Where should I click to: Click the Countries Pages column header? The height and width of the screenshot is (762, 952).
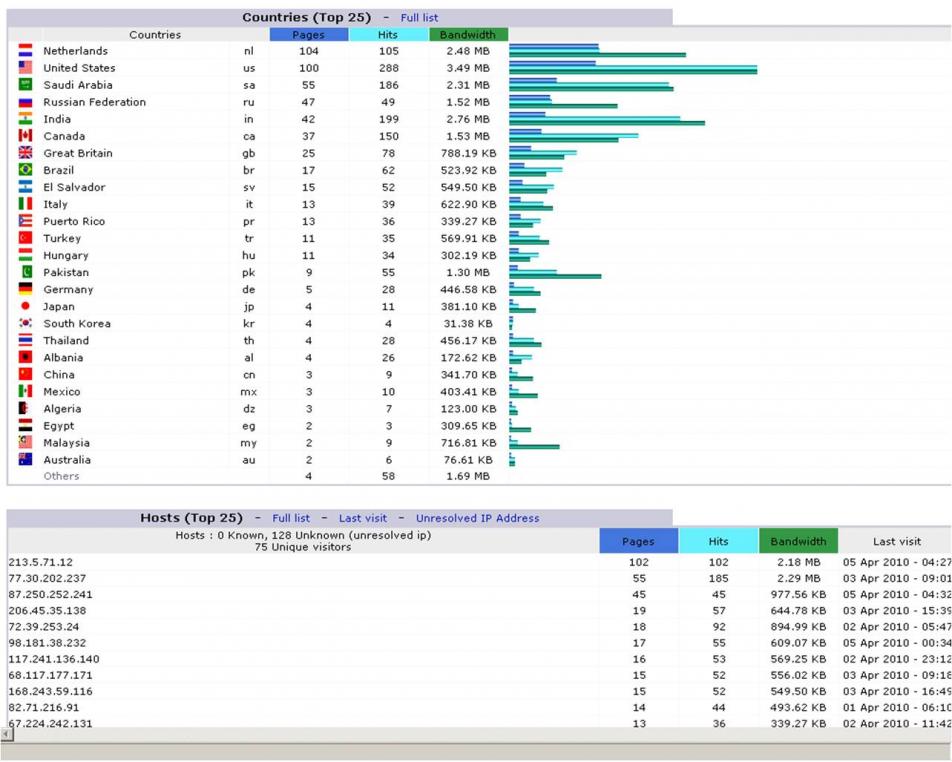(x=308, y=35)
